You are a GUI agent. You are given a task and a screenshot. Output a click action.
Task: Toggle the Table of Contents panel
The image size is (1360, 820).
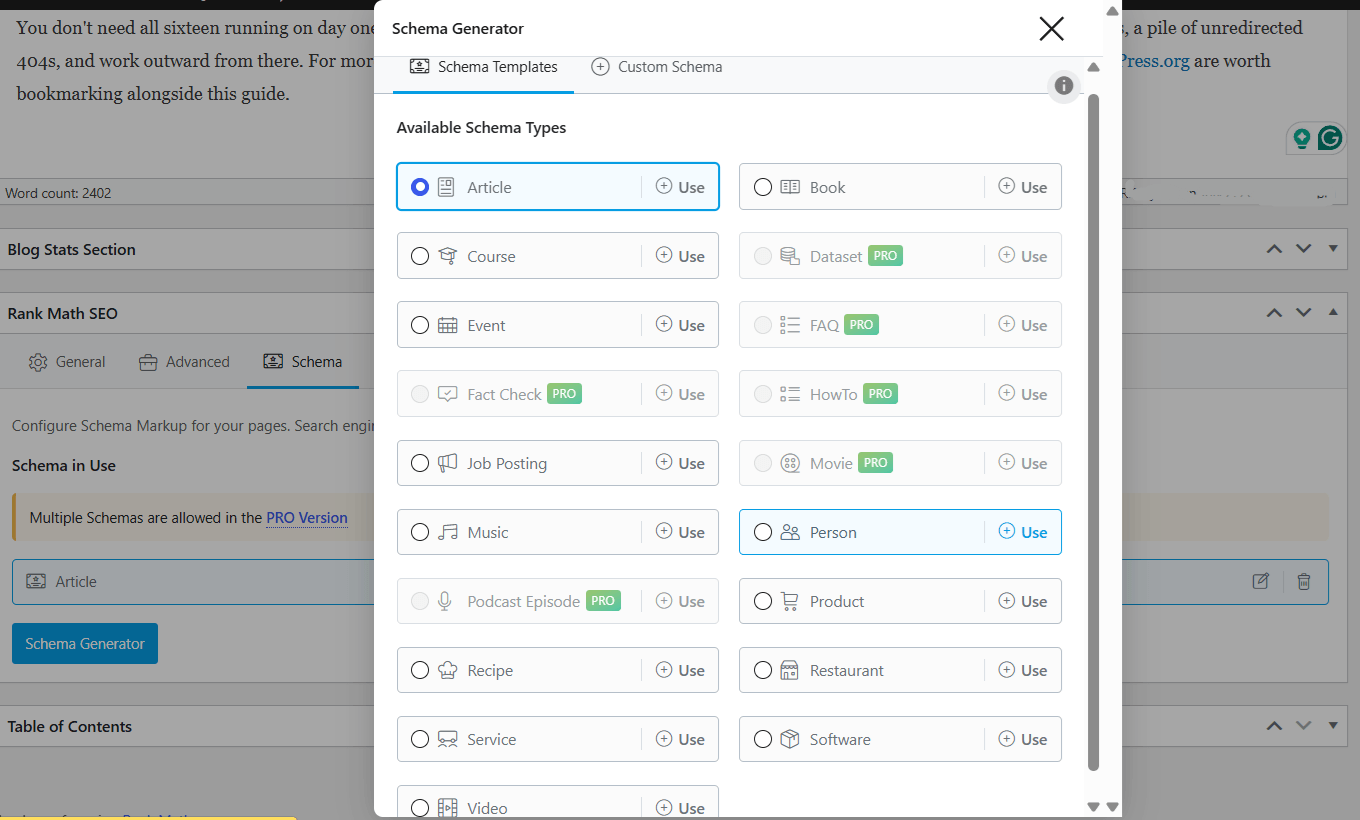[1332, 726]
